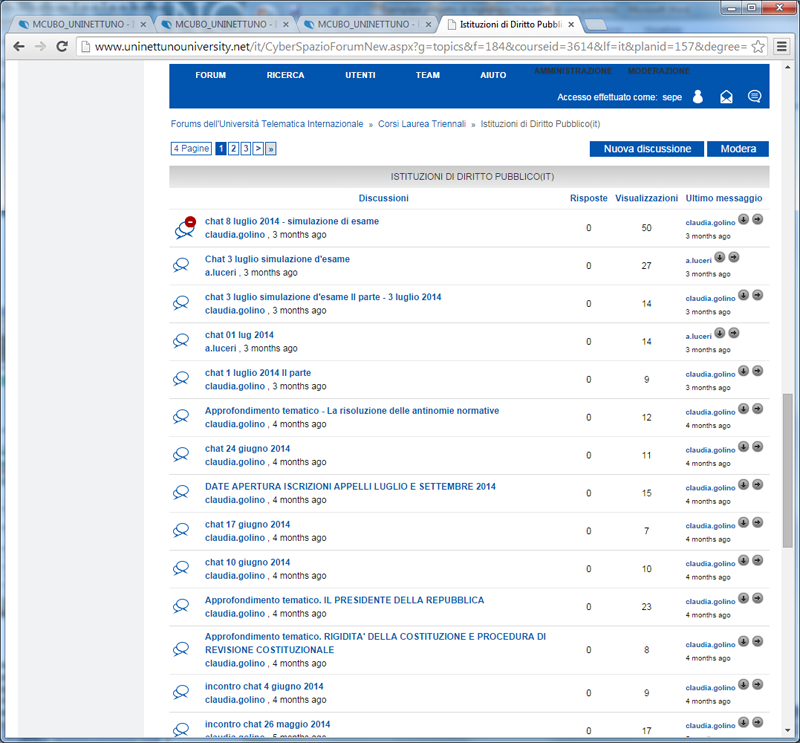This screenshot has width=800, height=743.
Task: Click the chat bubble icon in header
Action: [755, 97]
